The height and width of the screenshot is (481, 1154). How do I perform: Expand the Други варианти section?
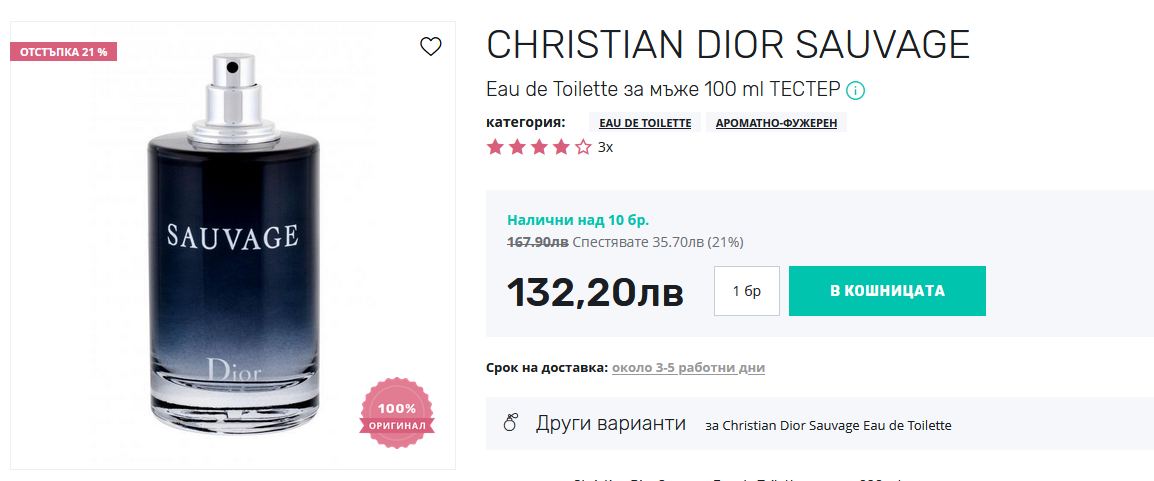820,424
